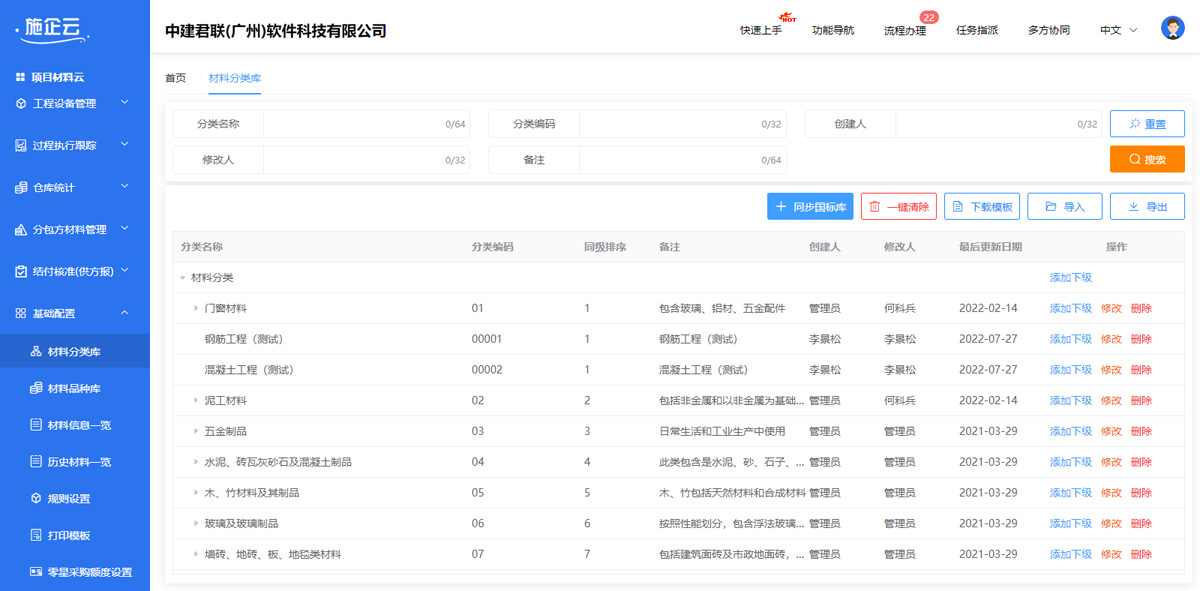Screen dimensions: 1200x591
Task: Click 添加下级 in the 混凝土工程（测试） row
Action: (x=1070, y=370)
